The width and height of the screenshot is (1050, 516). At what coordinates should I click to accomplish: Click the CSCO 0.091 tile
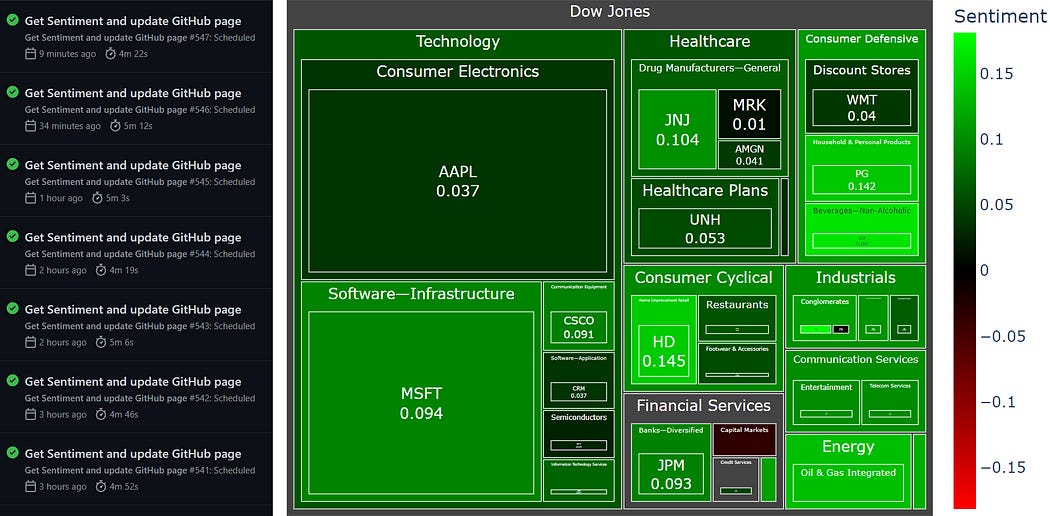(x=579, y=327)
